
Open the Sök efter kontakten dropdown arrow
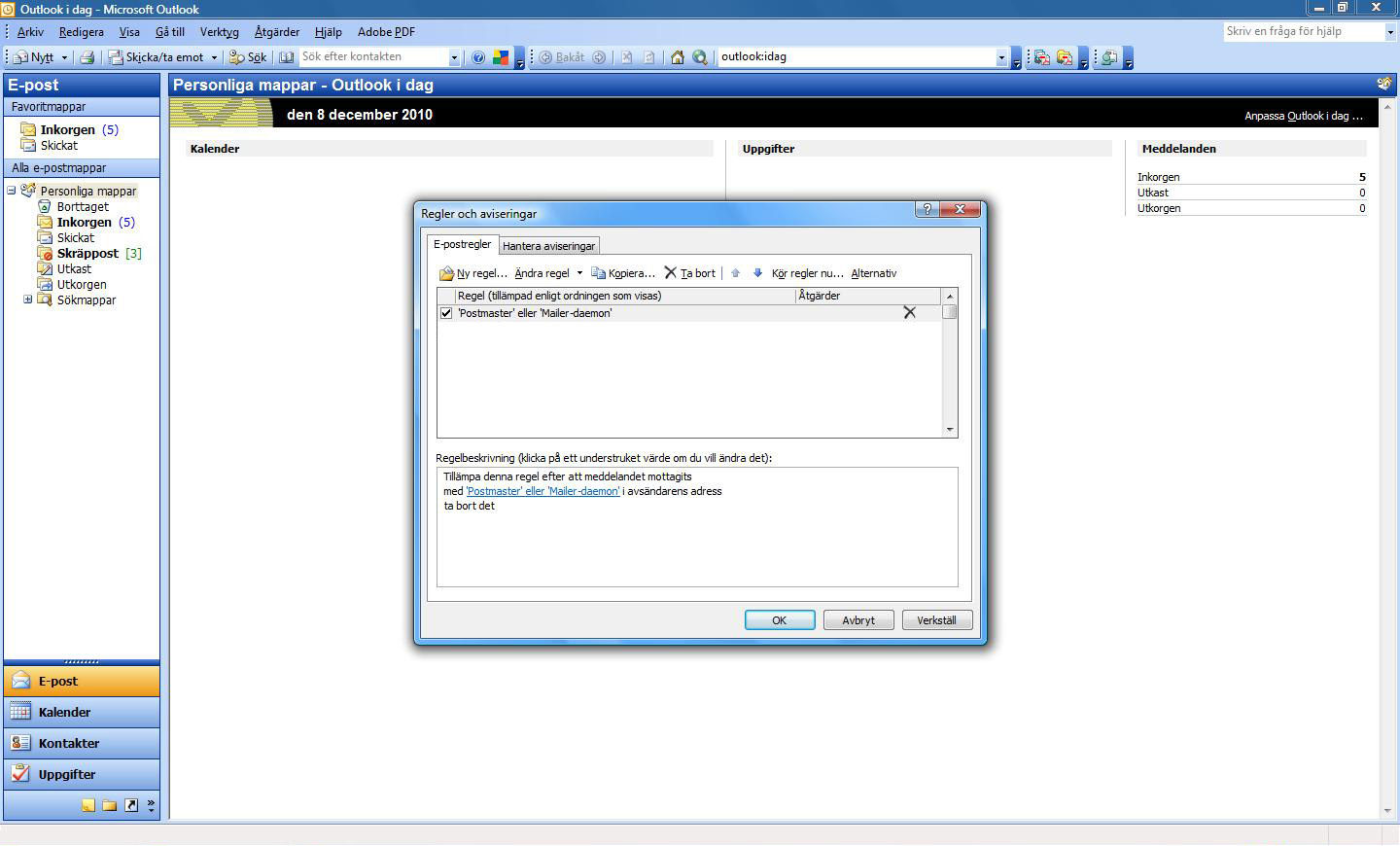click(x=454, y=57)
